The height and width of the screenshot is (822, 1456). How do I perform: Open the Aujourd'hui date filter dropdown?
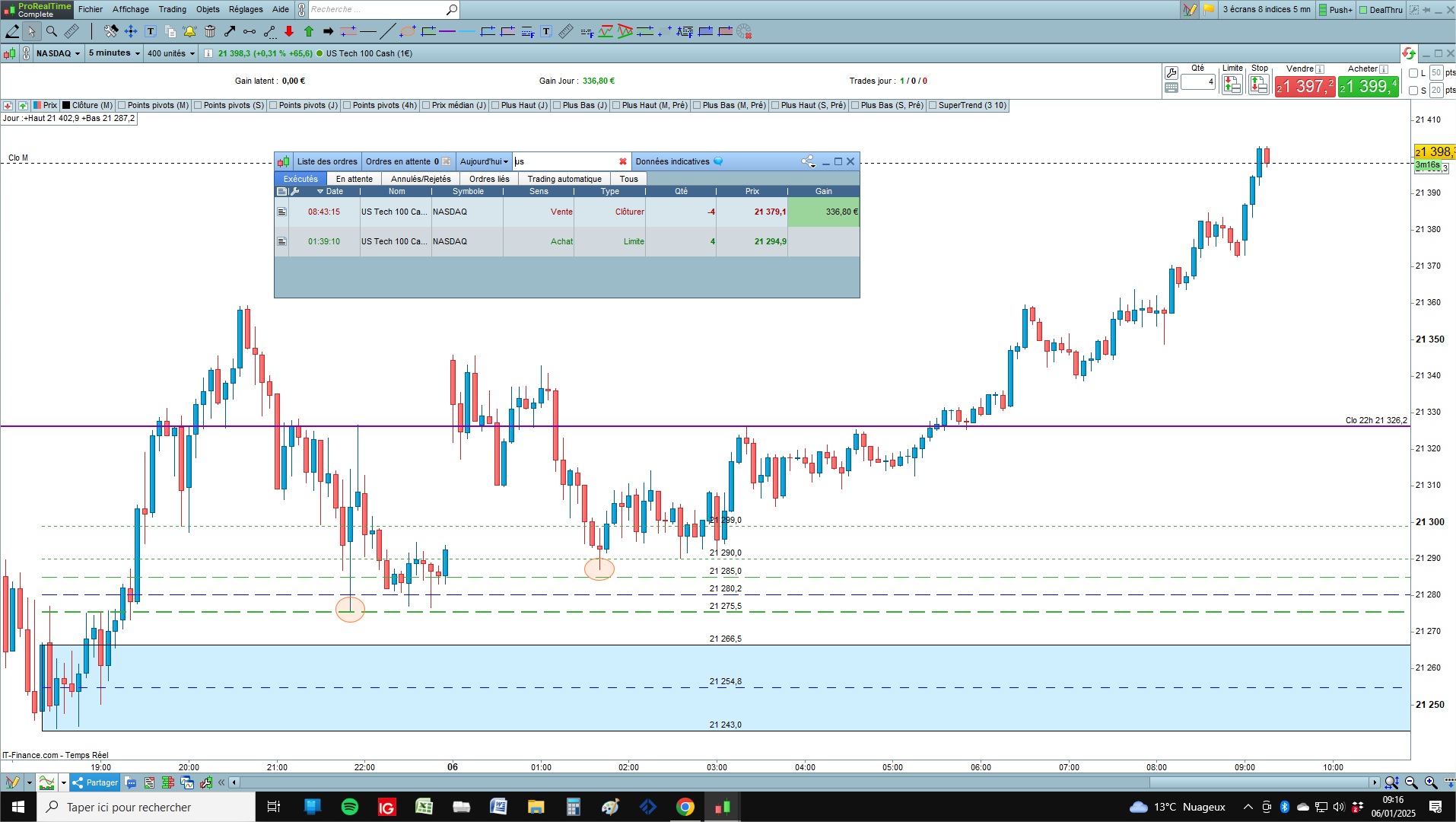[x=484, y=161]
